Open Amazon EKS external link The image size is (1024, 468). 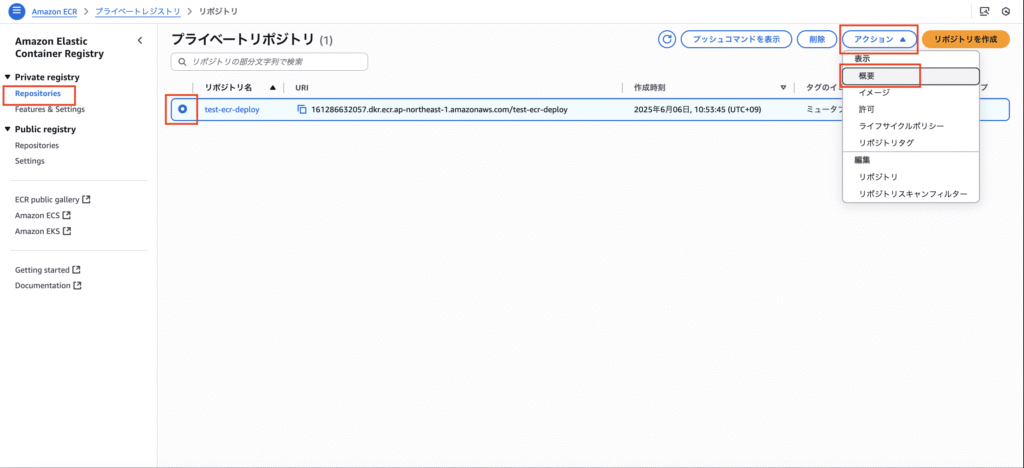[42, 231]
